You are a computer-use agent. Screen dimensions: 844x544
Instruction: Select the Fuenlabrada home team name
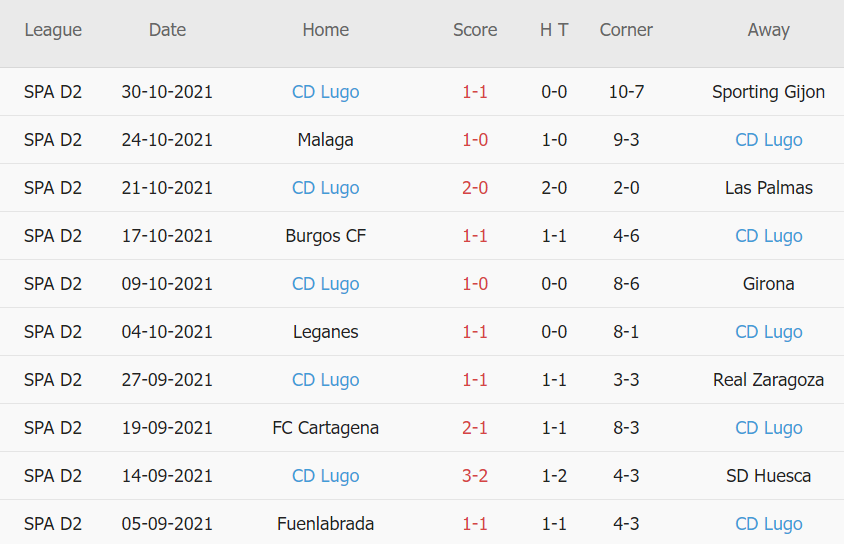[325, 524]
